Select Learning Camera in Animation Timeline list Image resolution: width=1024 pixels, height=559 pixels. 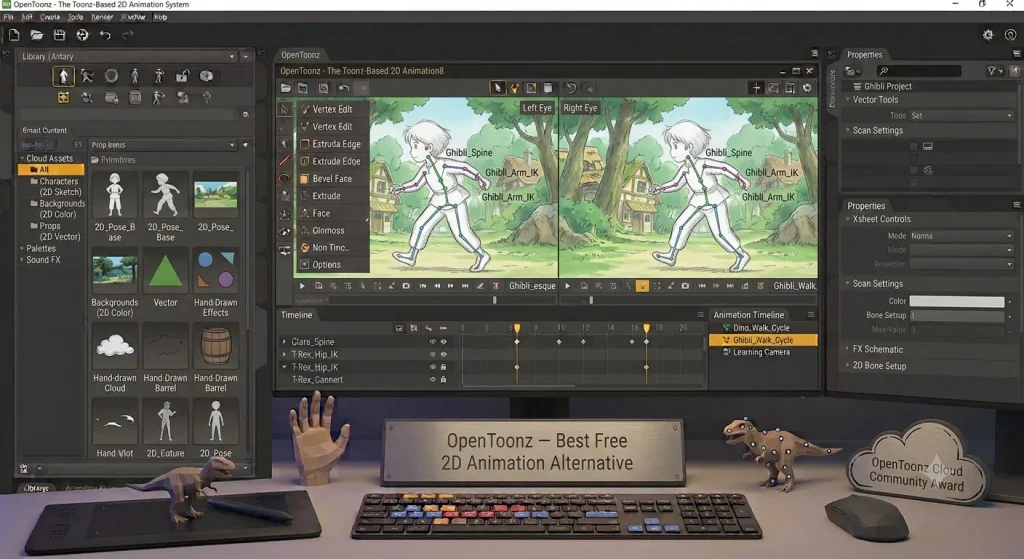pyautogui.click(x=763, y=352)
